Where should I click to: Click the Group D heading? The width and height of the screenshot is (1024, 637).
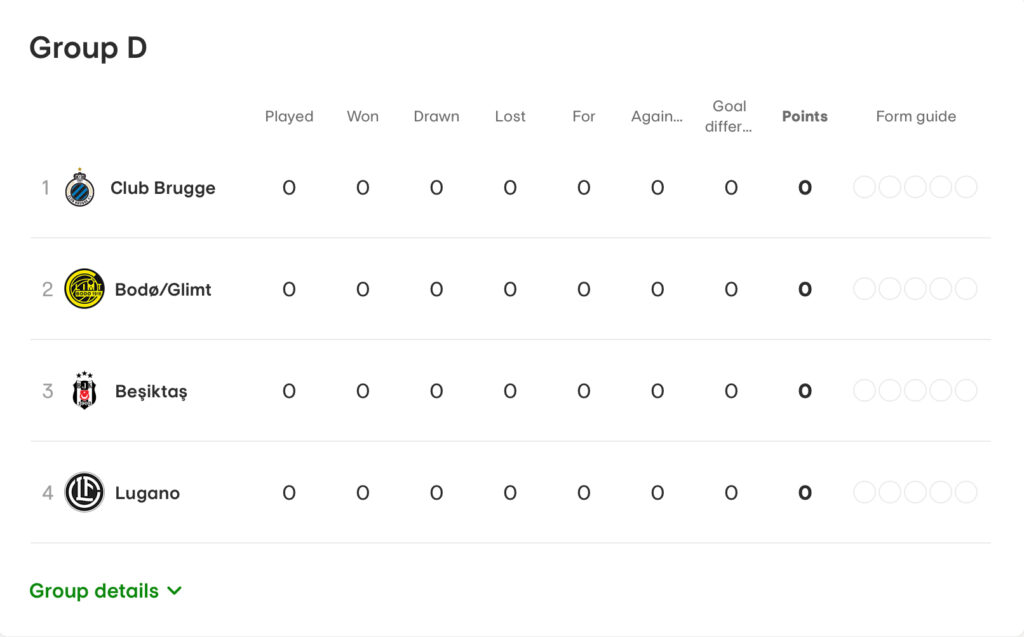tap(88, 48)
